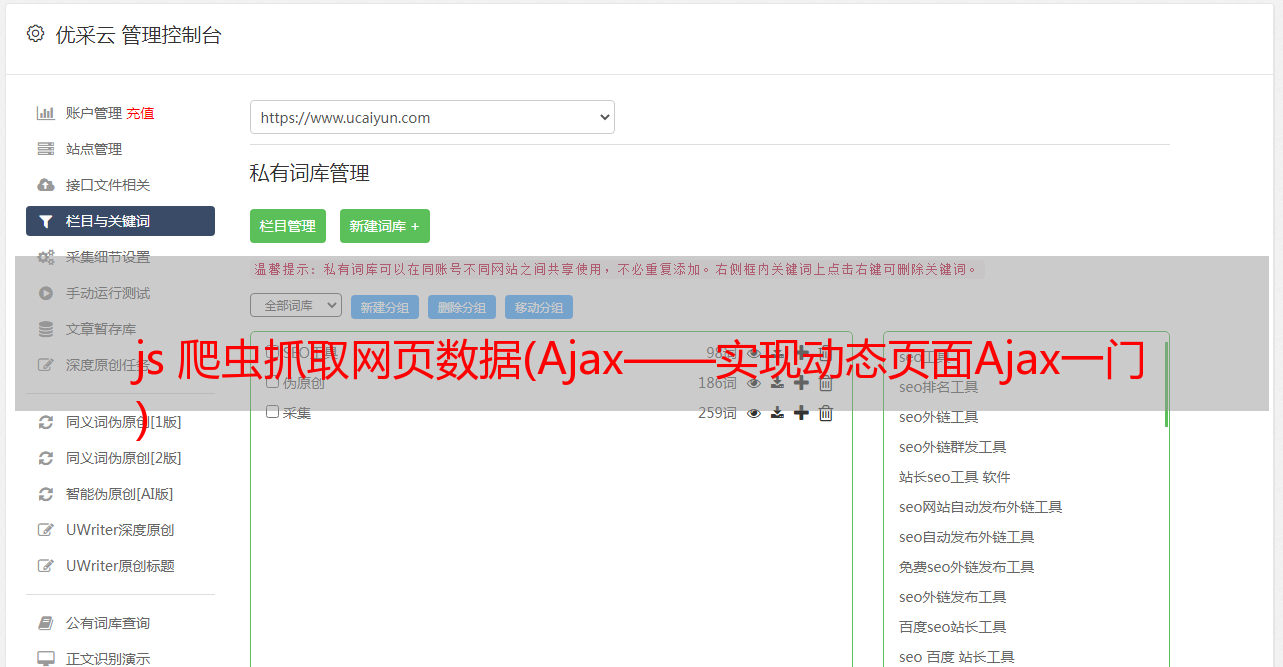Click download icon in 采集 row
Viewport: 1283px width, 667px height.
pyautogui.click(x=777, y=413)
